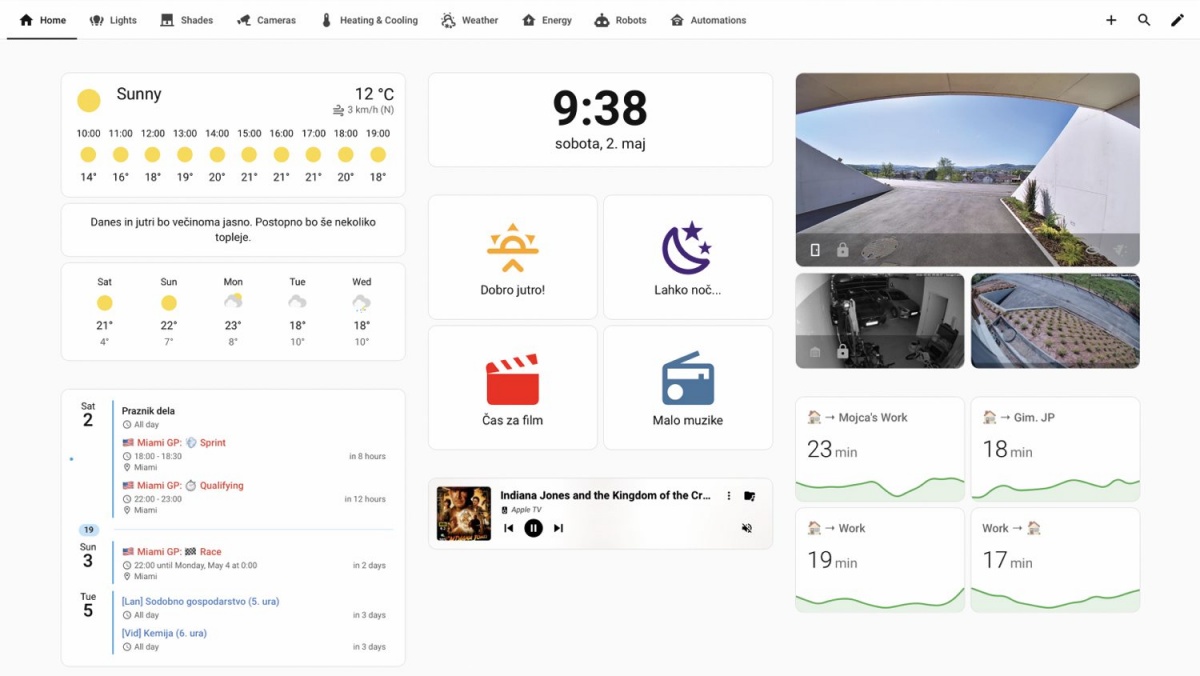Open search with the magnifier icon
This screenshot has height=676, width=1200.
1144,20
